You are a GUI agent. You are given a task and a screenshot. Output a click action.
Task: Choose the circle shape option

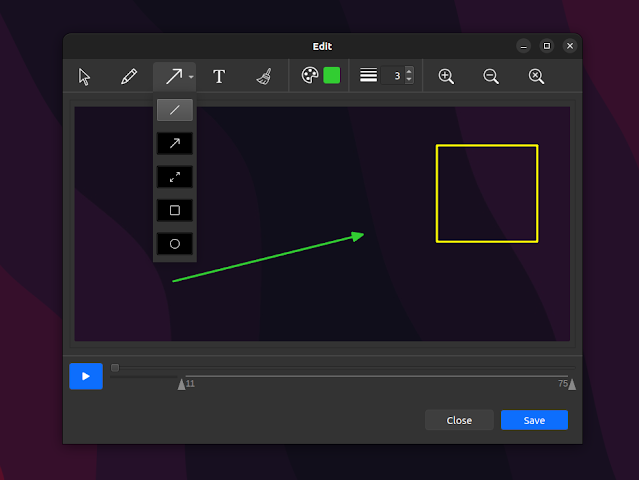coord(175,243)
